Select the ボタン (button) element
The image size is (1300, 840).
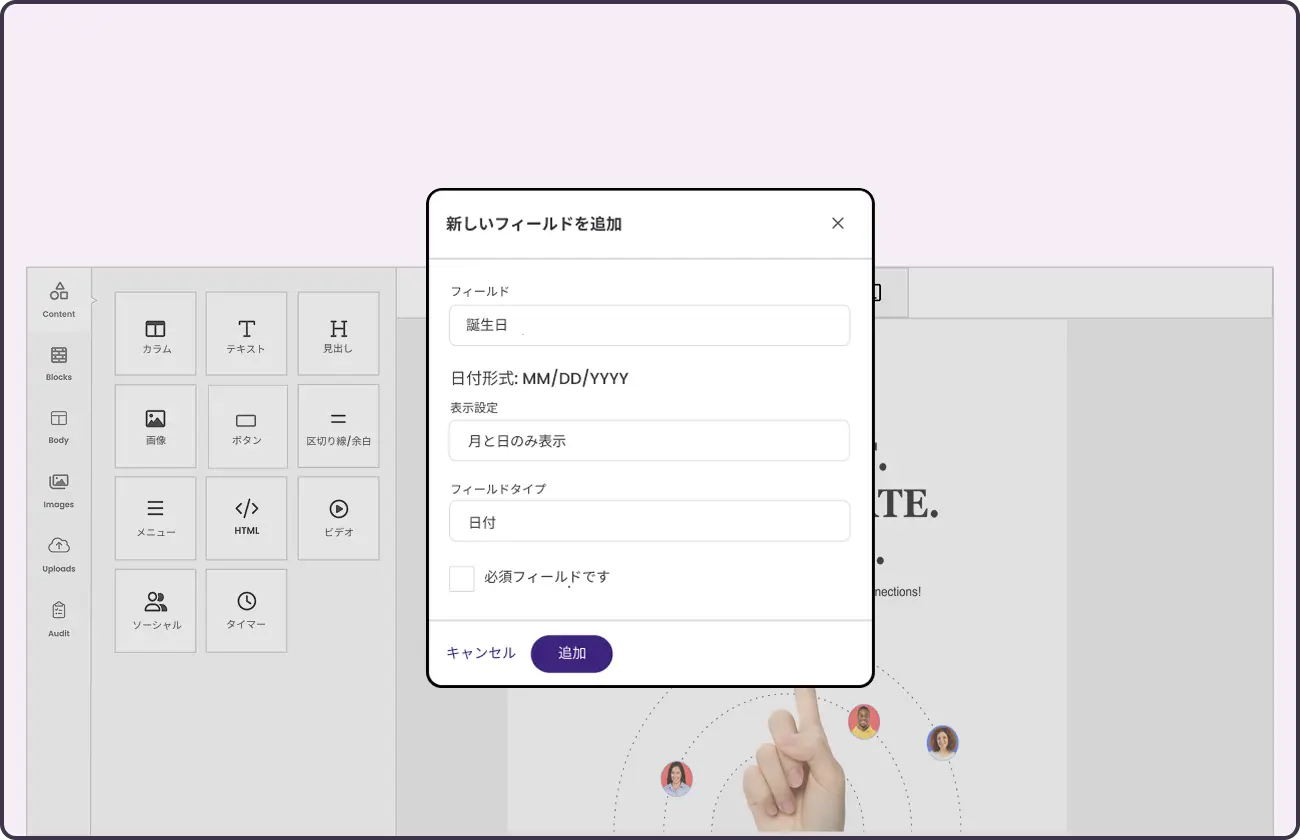click(x=246, y=425)
